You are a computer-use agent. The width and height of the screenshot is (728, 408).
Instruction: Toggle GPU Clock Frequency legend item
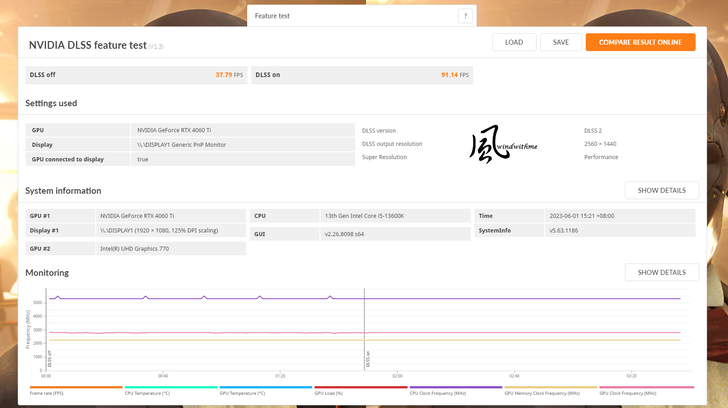click(646, 393)
